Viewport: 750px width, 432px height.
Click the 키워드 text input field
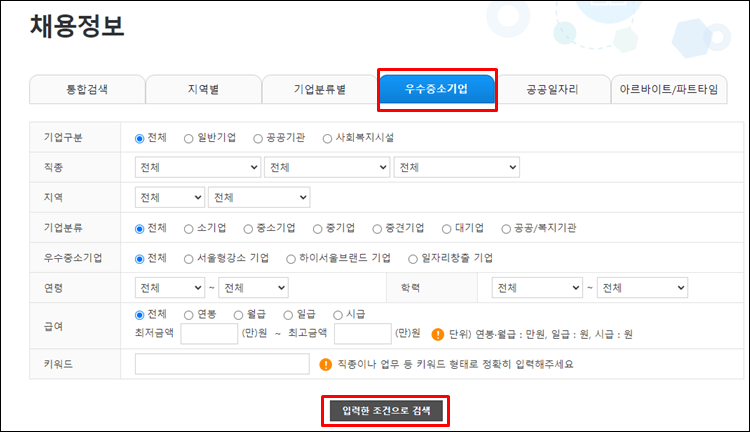[221, 364]
